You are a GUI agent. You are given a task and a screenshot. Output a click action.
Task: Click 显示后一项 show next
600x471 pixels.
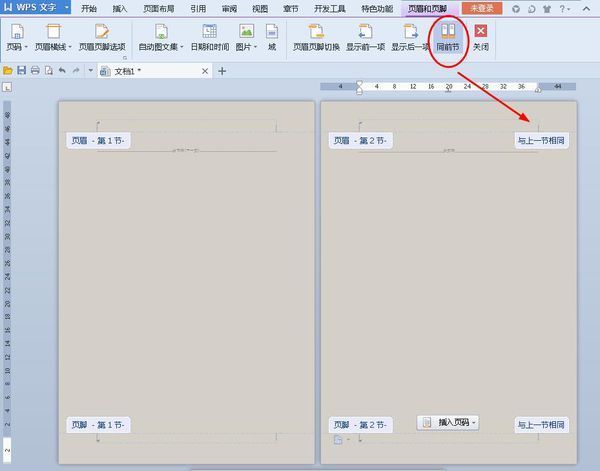coord(410,38)
